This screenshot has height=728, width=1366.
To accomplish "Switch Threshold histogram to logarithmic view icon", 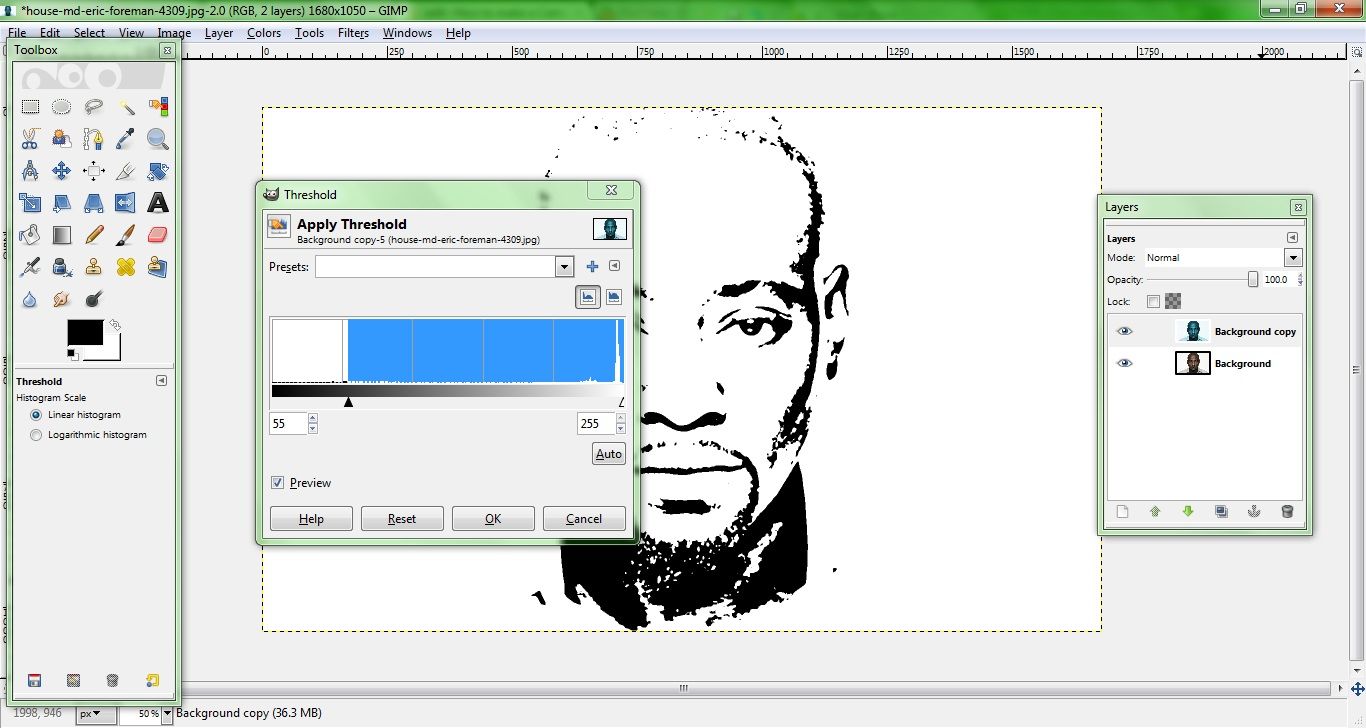I will click(x=613, y=297).
